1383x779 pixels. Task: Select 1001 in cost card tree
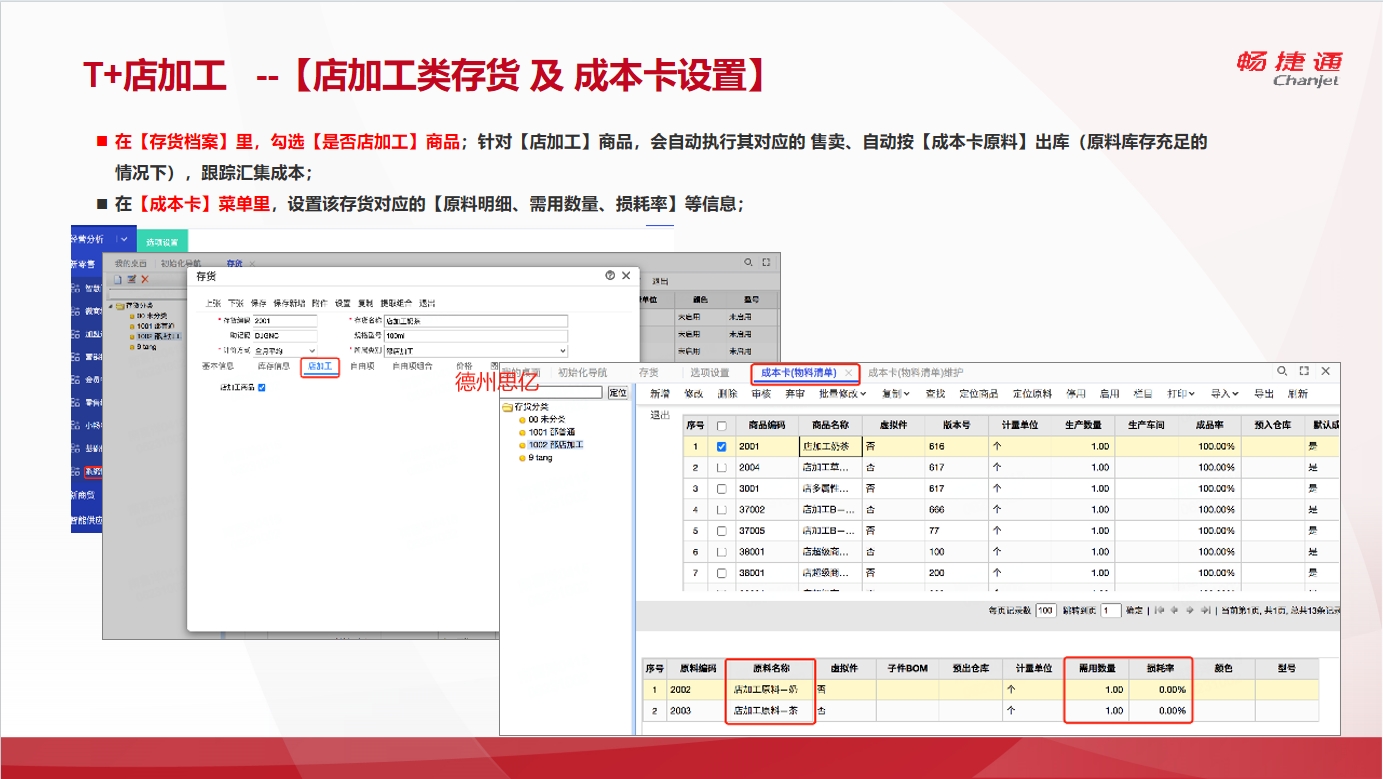551,432
